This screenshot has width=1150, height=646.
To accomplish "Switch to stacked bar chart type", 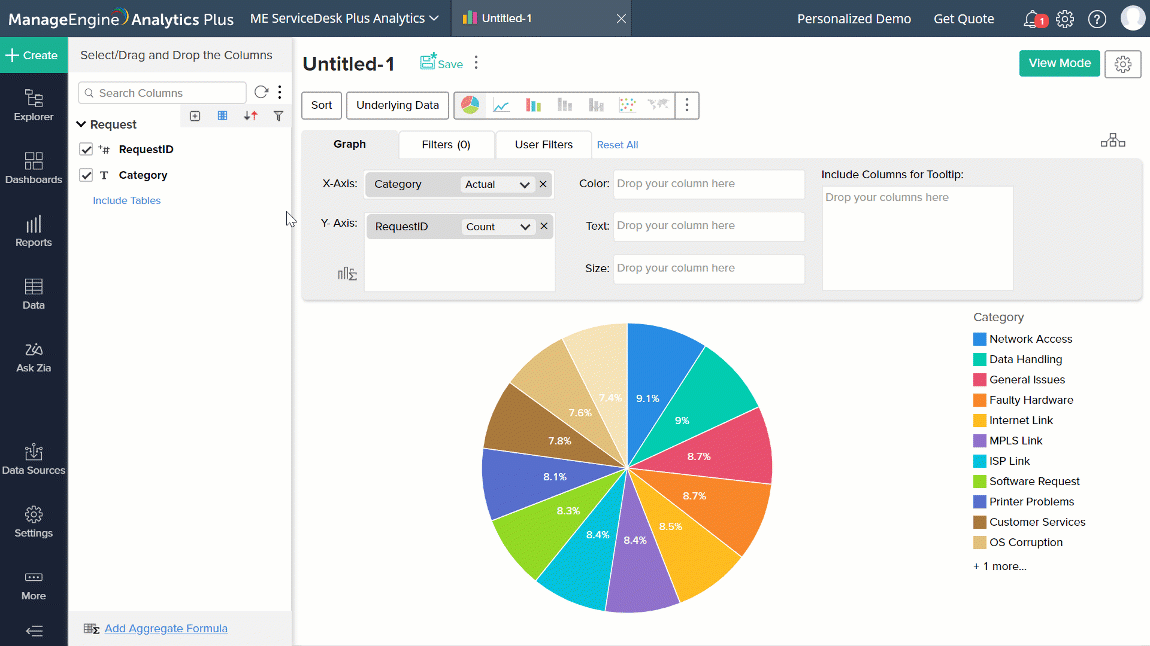I will pos(565,106).
